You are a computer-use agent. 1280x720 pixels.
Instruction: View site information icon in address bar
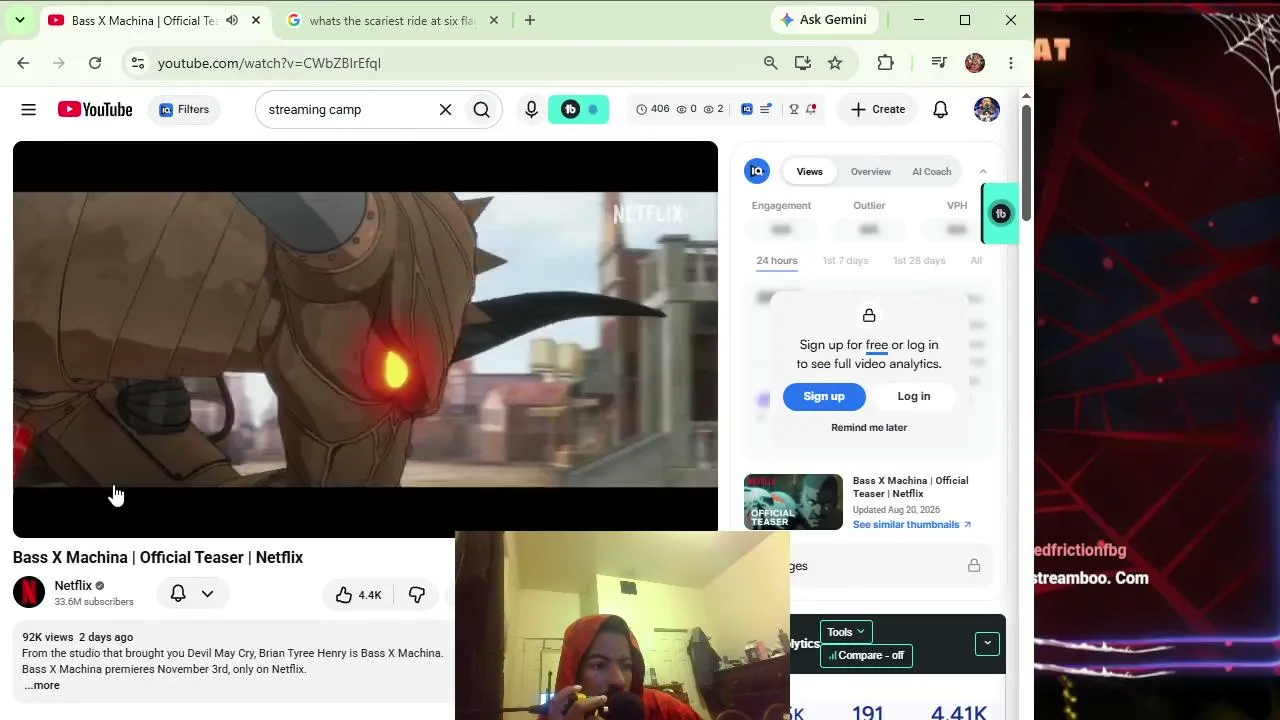coord(138,63)
